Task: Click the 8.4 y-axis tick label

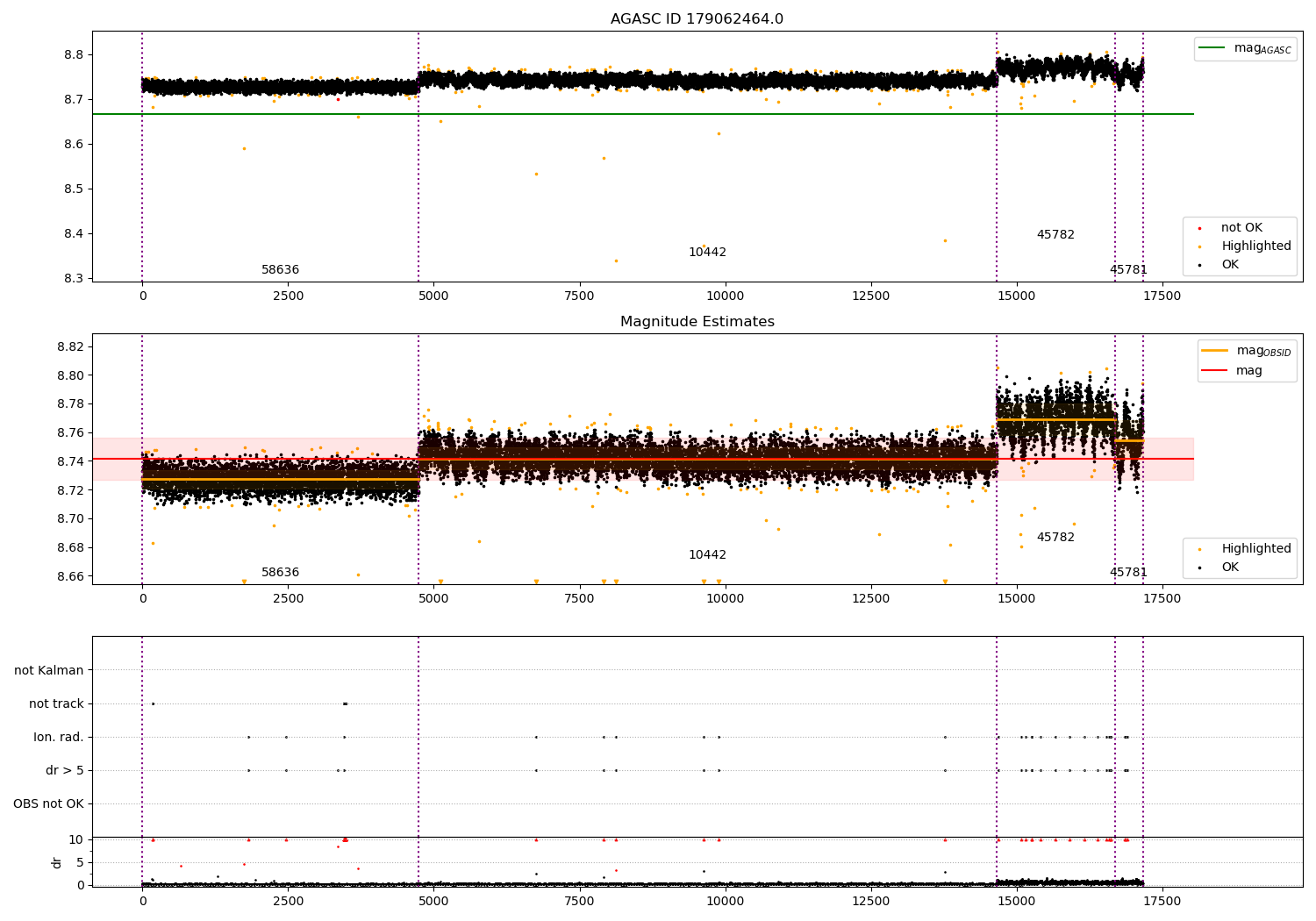Action: coord(75,233)
